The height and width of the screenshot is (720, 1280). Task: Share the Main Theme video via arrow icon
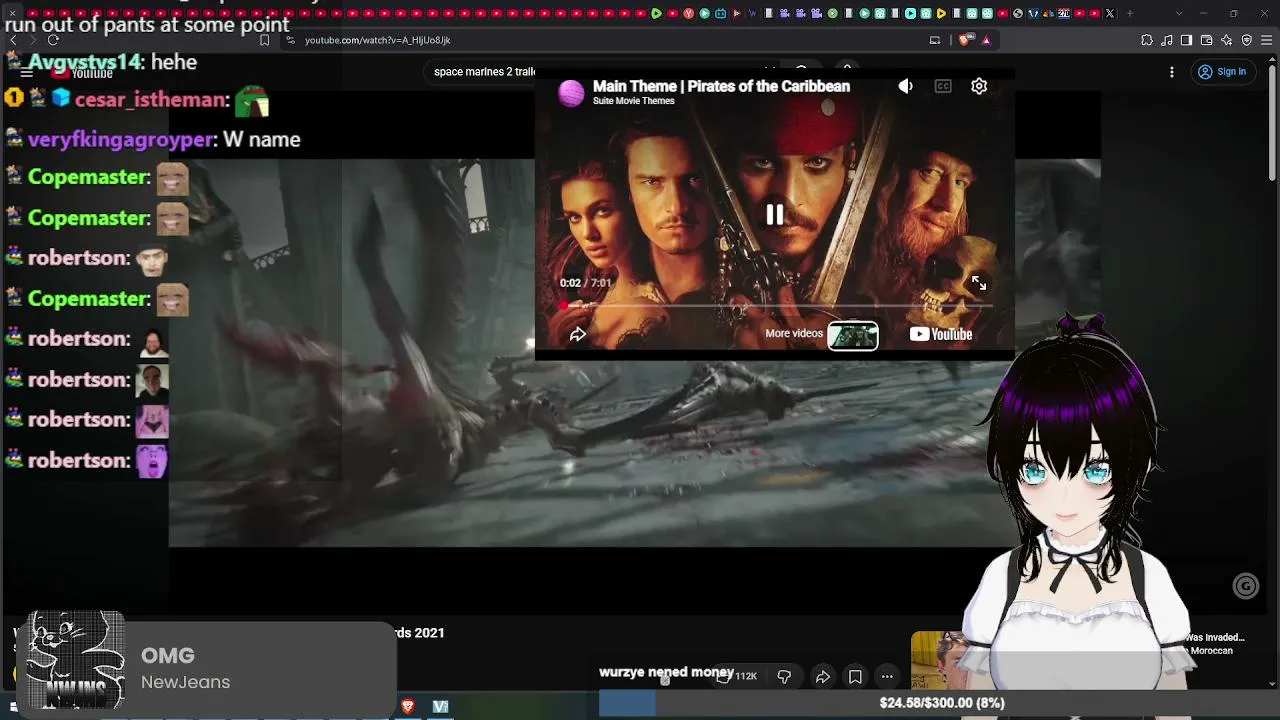click(577, 334)
